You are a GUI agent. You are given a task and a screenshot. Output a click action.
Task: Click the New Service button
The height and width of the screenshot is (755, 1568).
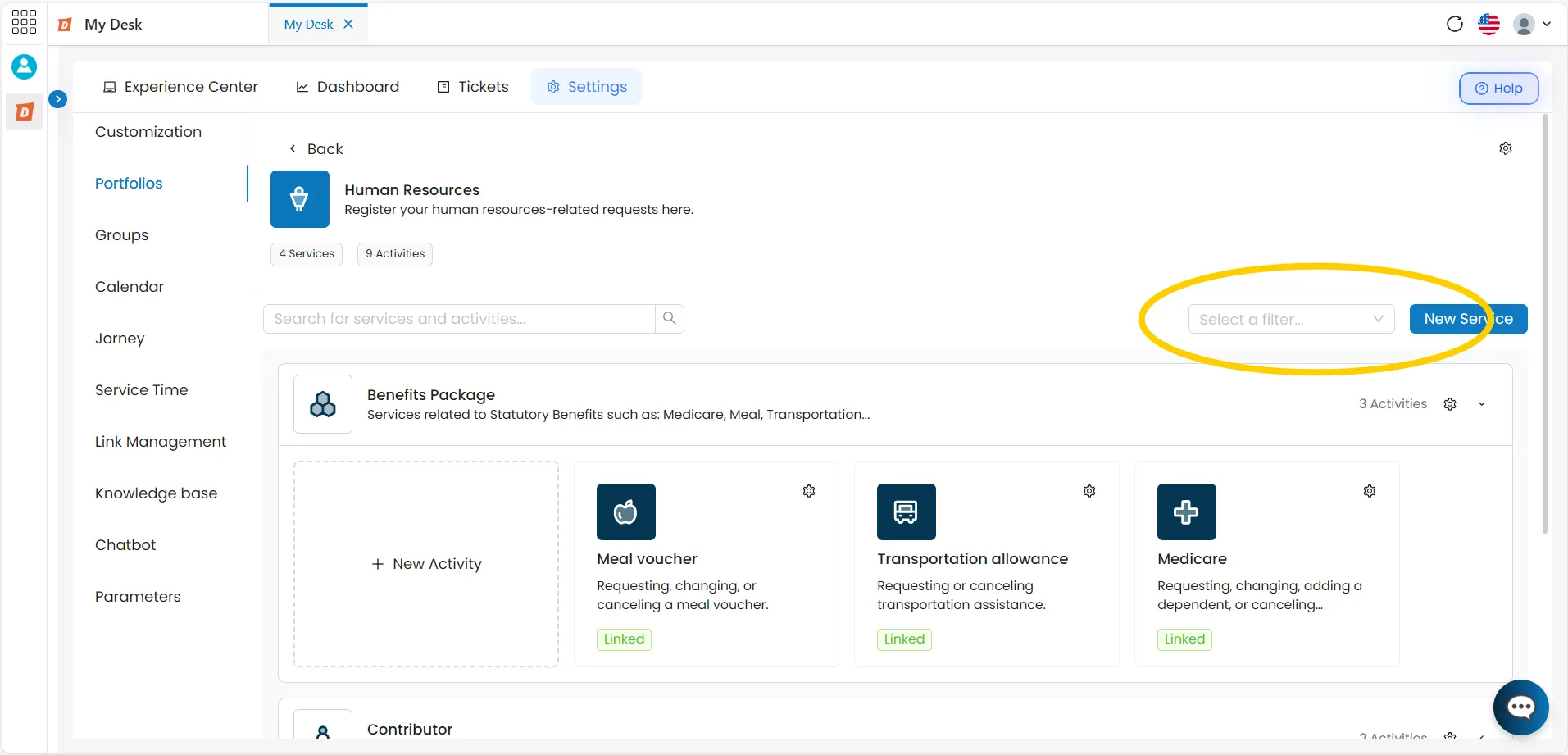(1468, 319)
